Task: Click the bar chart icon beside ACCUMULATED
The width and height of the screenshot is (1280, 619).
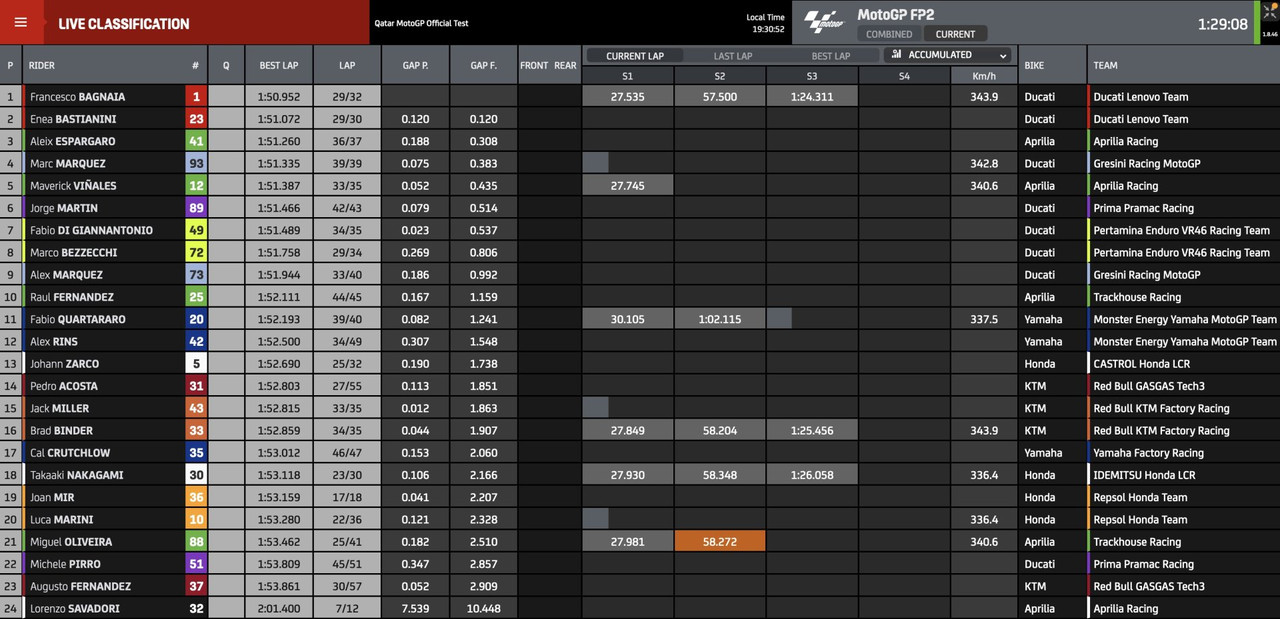Action: [x=897, y=55]
